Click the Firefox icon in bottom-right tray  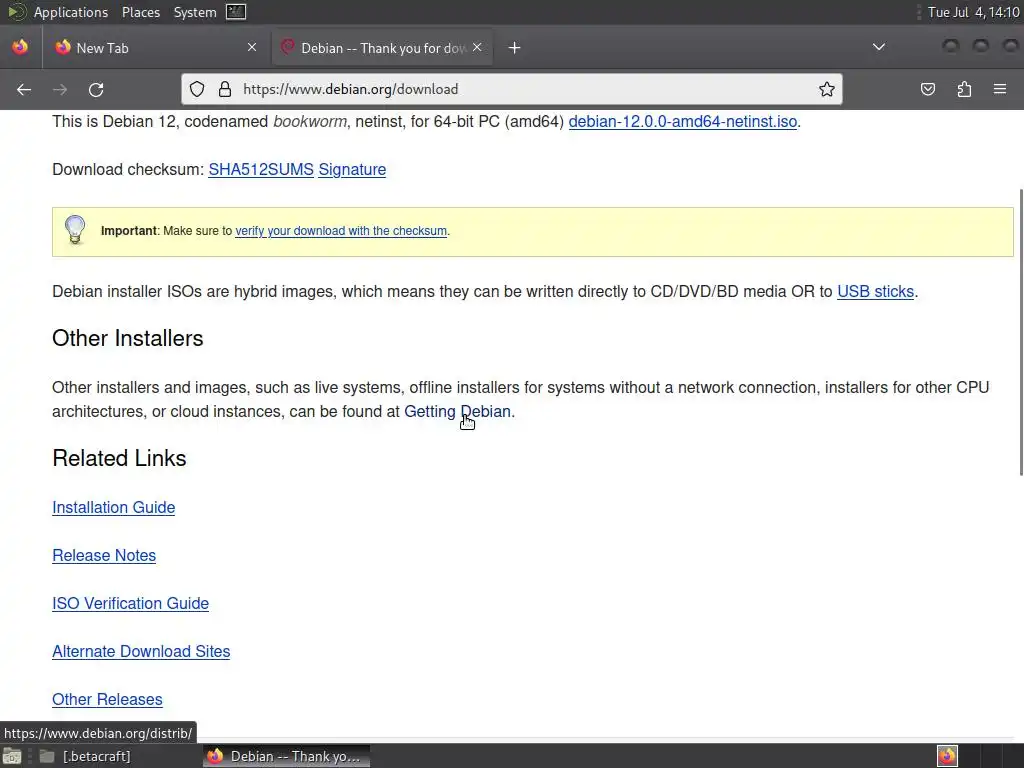click(947, 756)
